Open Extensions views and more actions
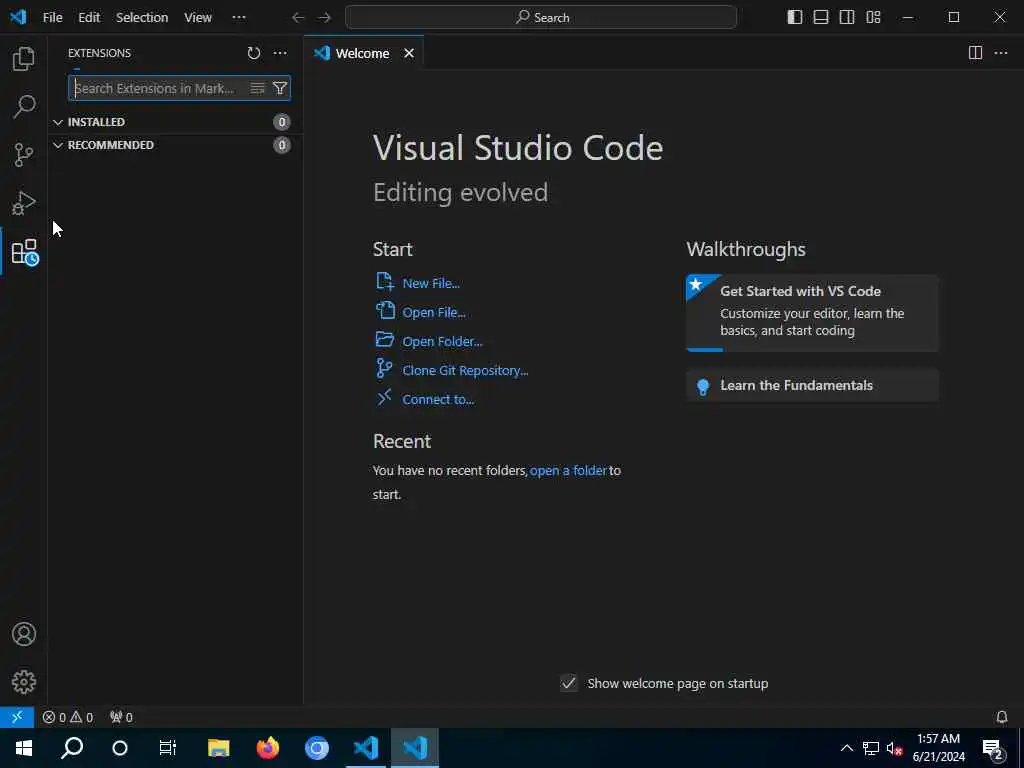Screen dimensions: 1024x768 280,53
